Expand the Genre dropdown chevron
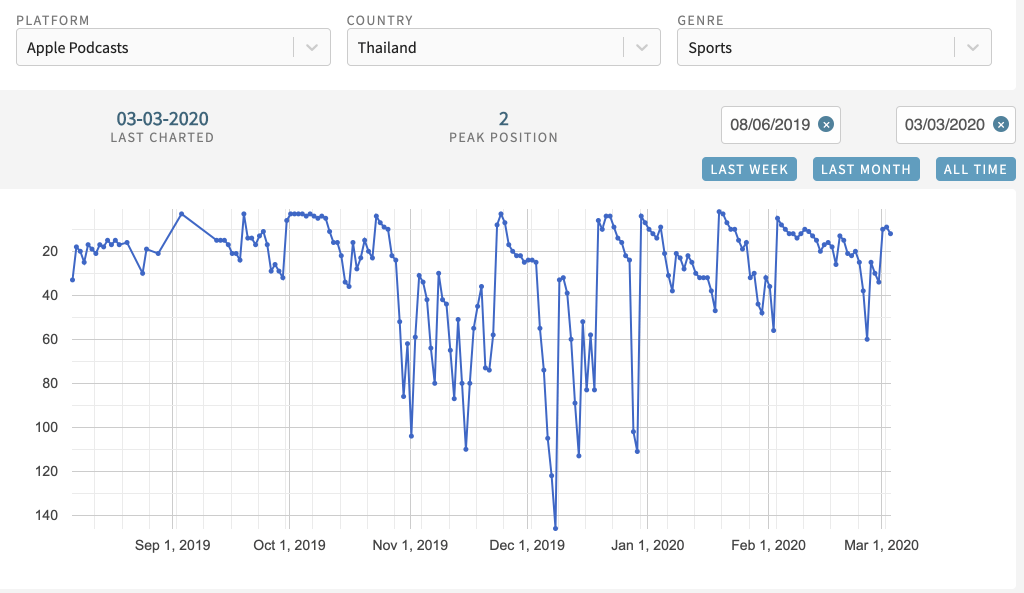 point(972,47)
